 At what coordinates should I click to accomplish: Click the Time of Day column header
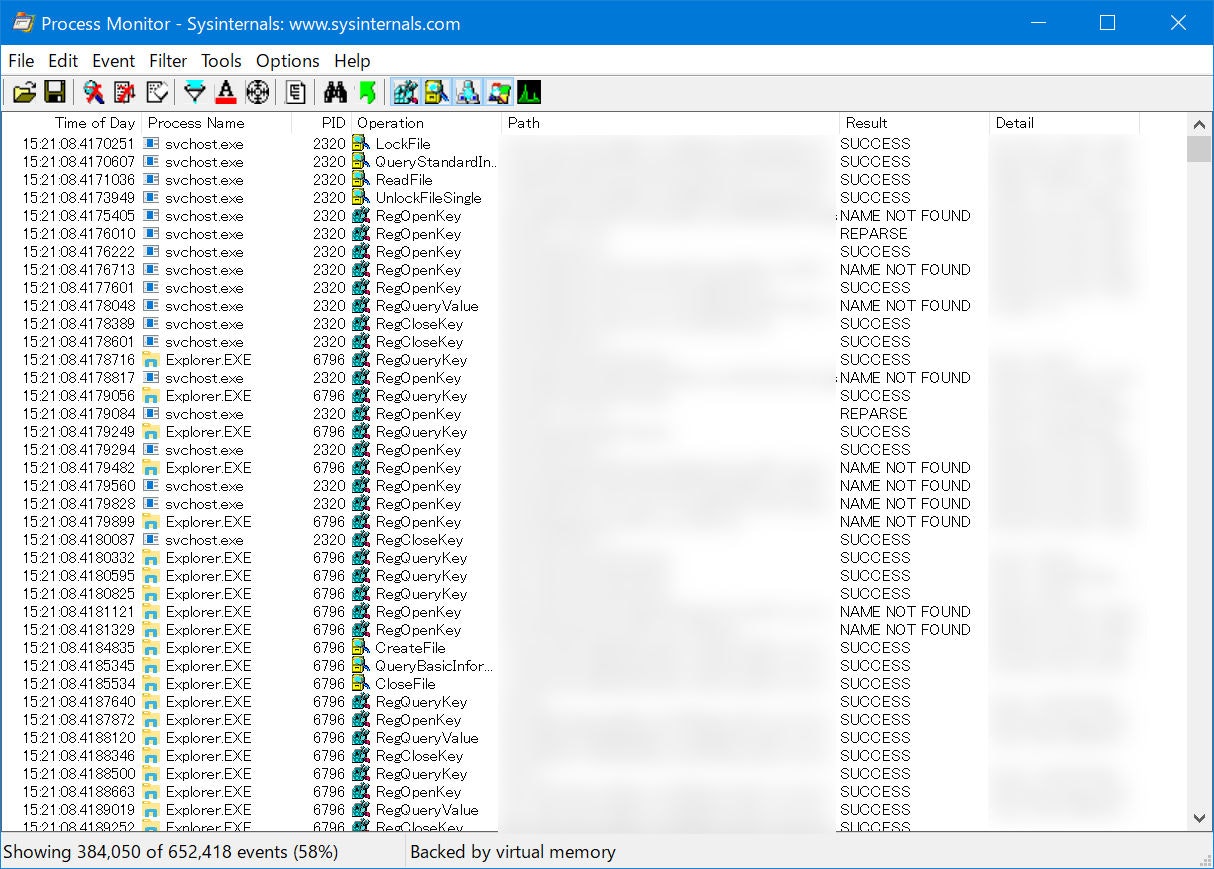pyautogui.click(x=71, y=123)
